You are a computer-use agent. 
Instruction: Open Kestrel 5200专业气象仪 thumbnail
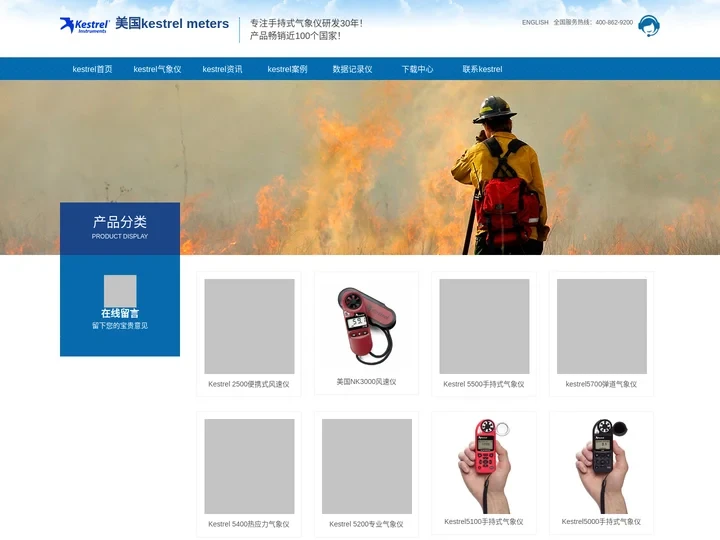[x=367, y=466]
